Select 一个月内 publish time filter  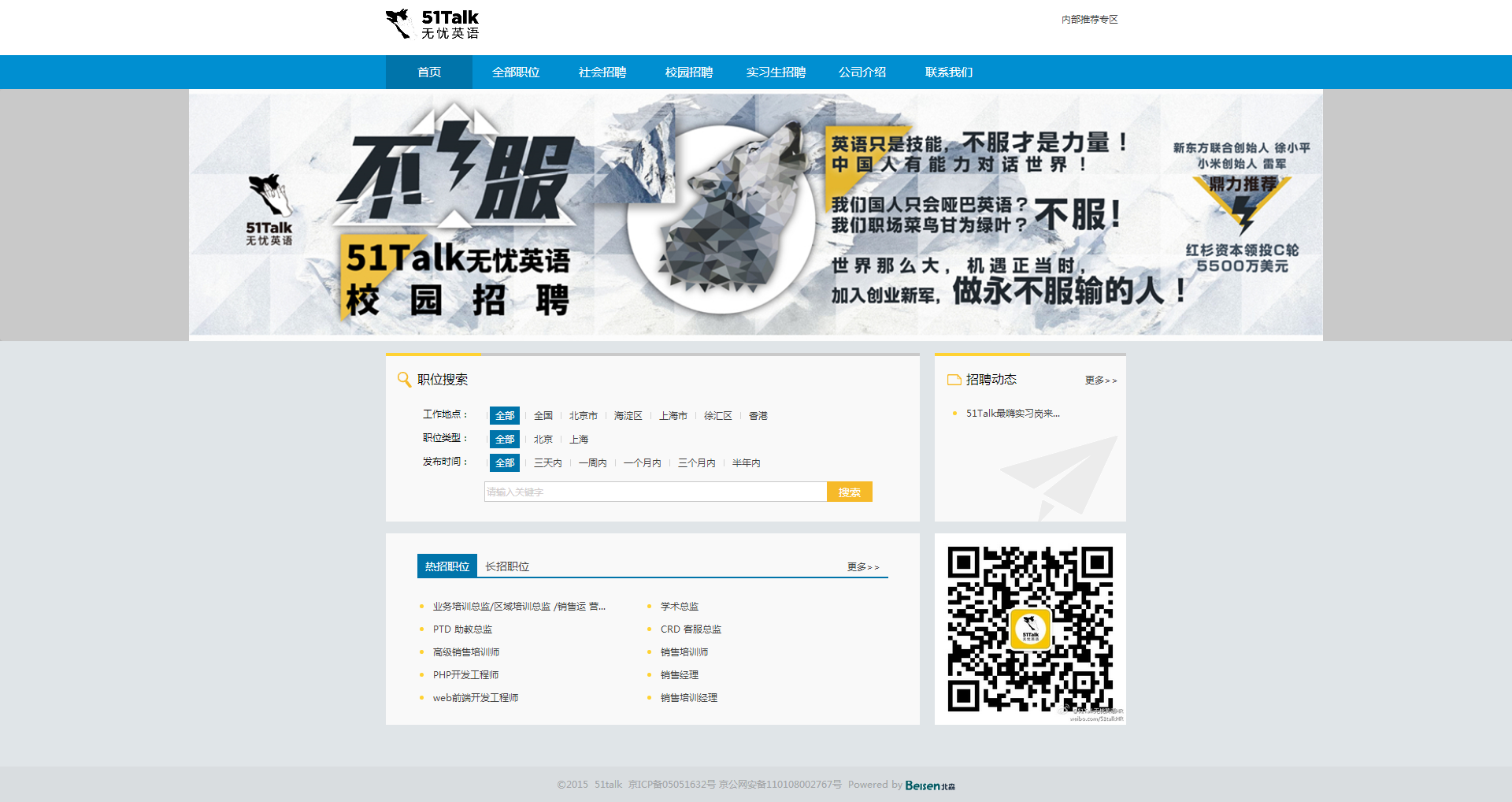pos(643,463)
